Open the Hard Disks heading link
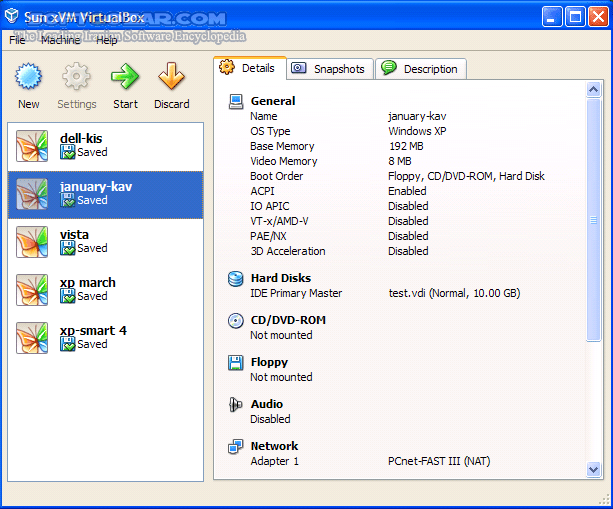 tap(281, 278)
